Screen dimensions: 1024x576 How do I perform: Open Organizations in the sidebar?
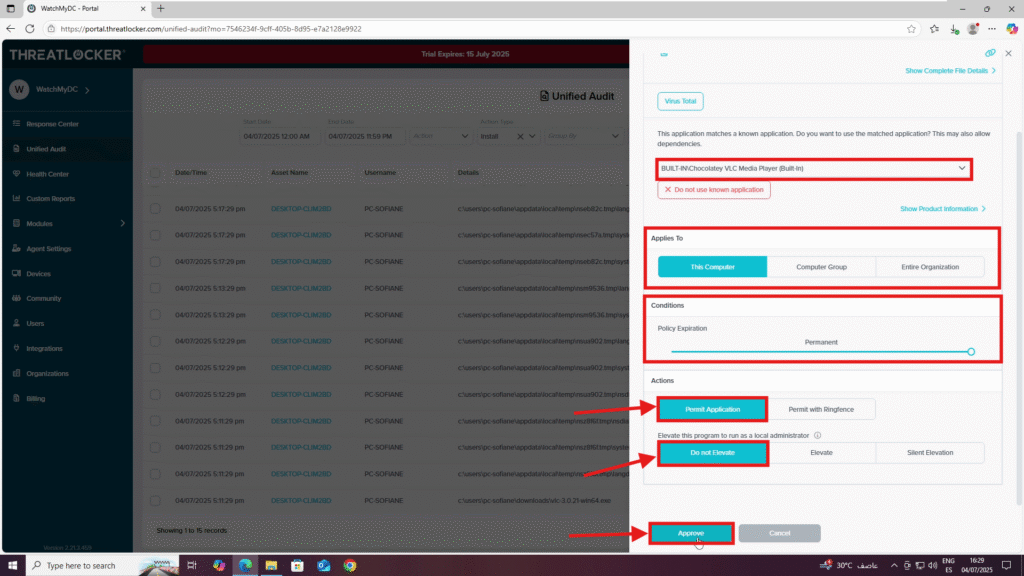pyautogui.click(x=47, y=374)
